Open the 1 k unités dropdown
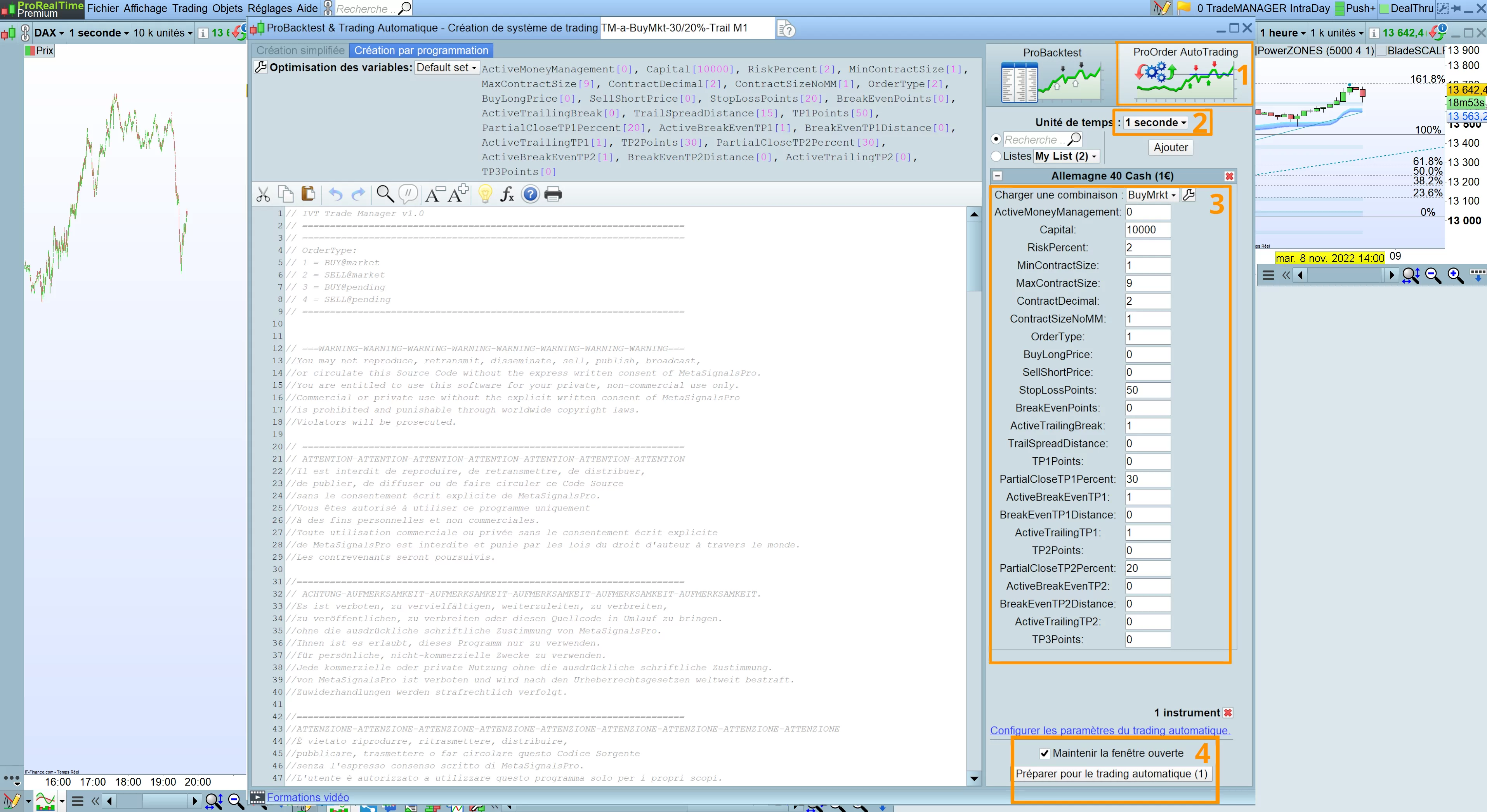Viewport: 1487px width, 812px height. (1337, 33)
